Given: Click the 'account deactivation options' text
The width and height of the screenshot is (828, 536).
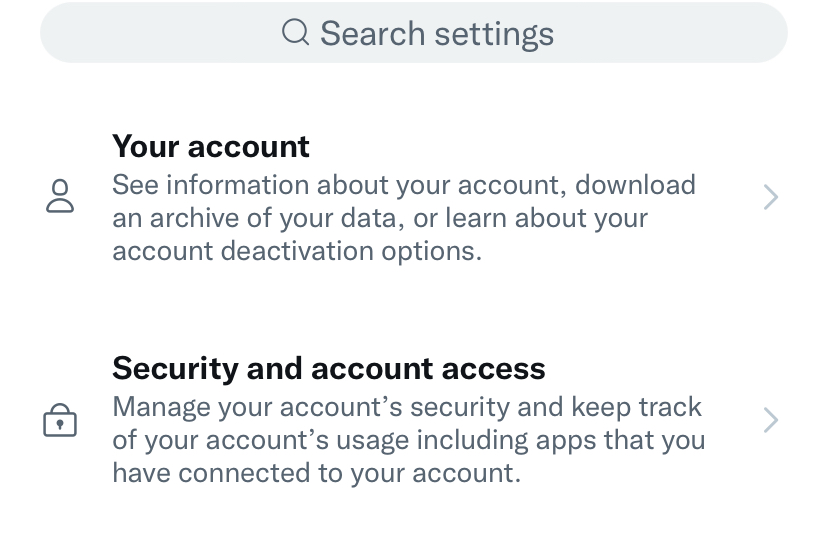Looking at the screenshot, I should pyautogui.click(x=297, y=250).
